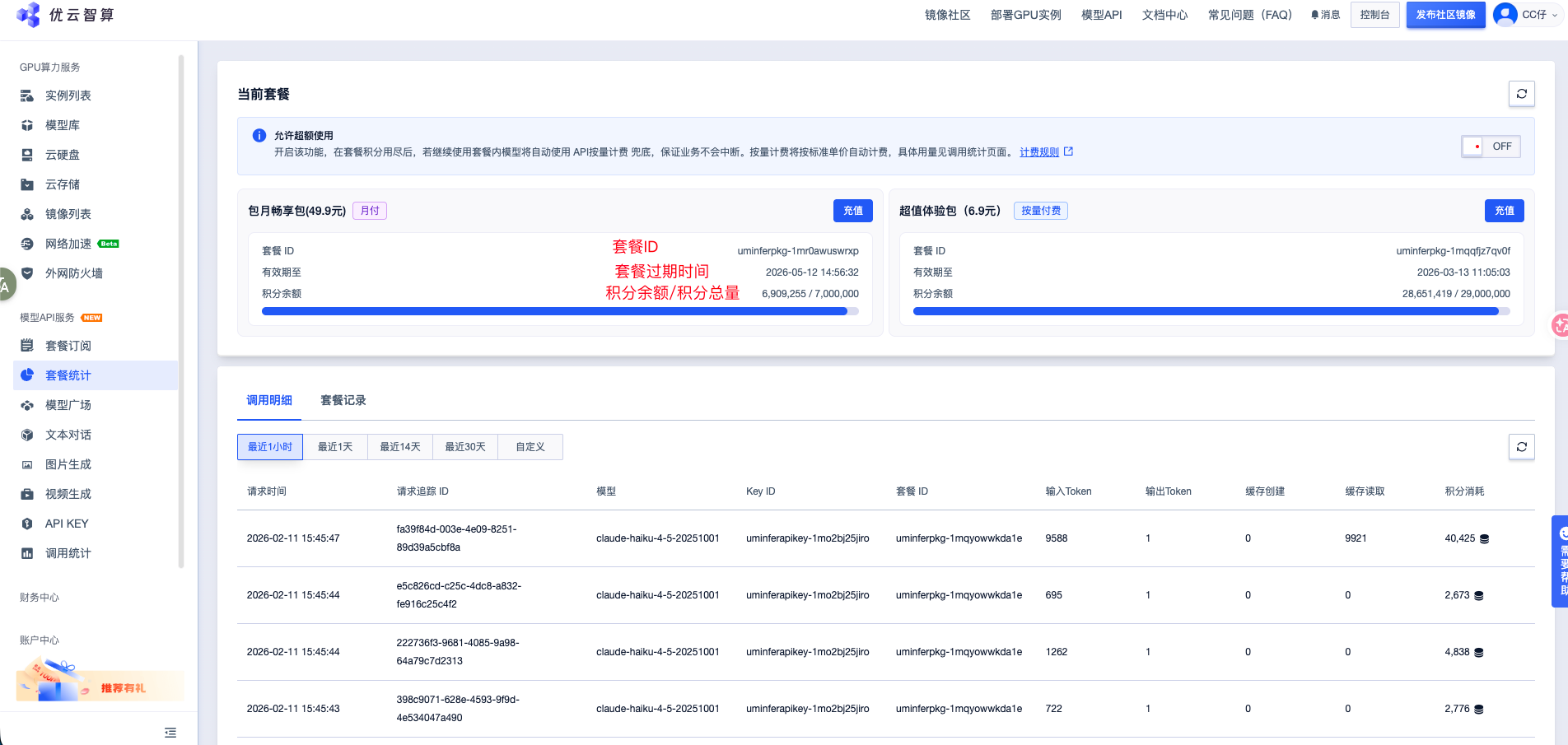Image resolution: width=1568 pixels, height=745 pixels.
Task: Open the API KEY sidebar icon
Action: coord(27,524)
